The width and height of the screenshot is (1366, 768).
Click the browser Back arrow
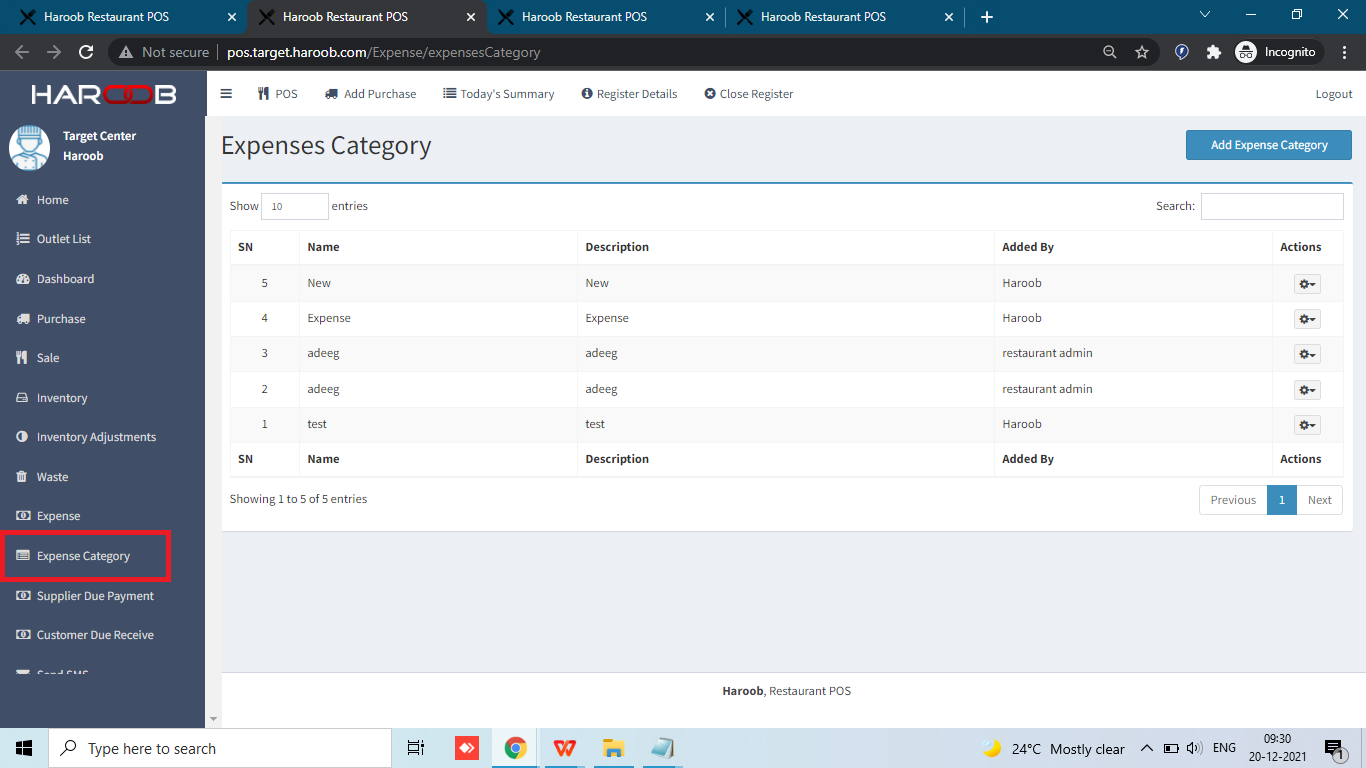click(22, 52)
